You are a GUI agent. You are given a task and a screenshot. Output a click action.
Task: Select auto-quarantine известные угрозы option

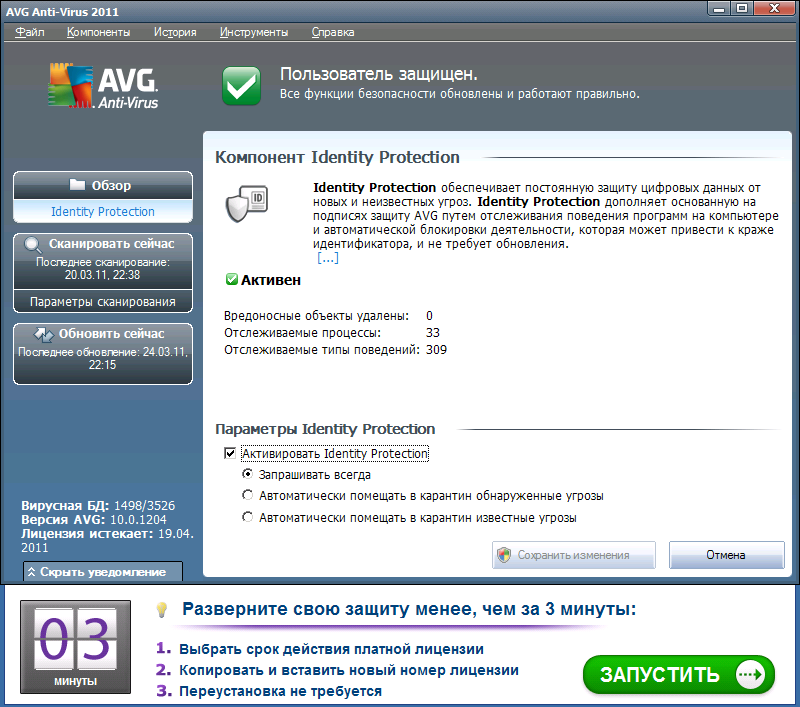coord(247,517)
